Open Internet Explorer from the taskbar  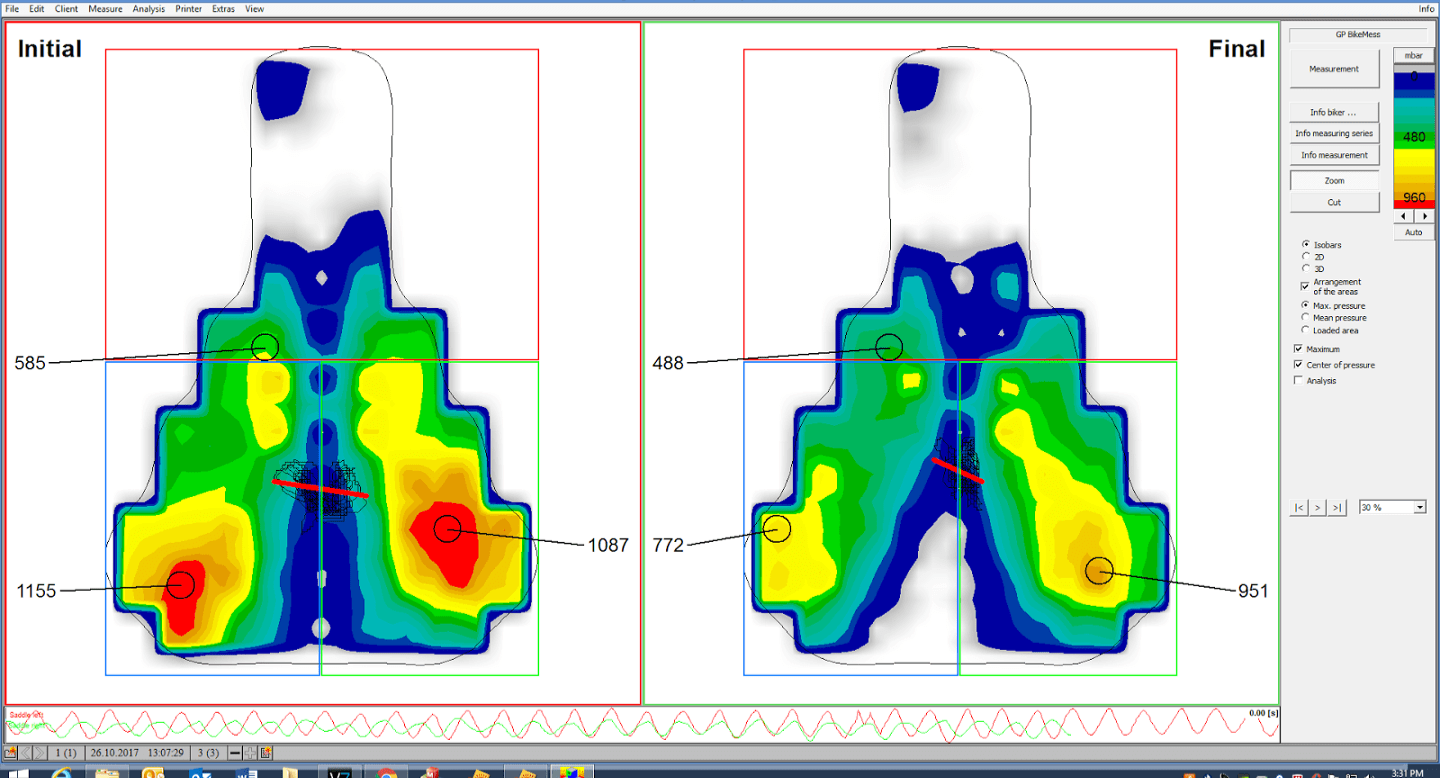pos(60,773)
